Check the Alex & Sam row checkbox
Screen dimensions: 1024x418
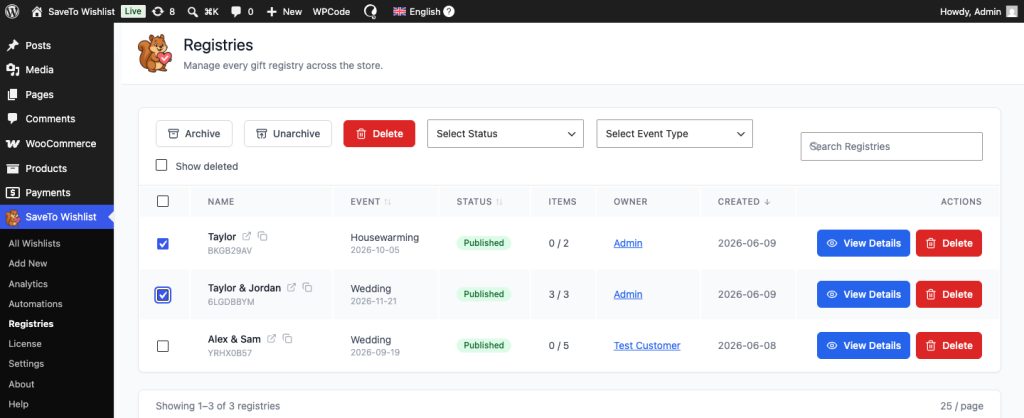pyautogui.click(x=163, y=346)
